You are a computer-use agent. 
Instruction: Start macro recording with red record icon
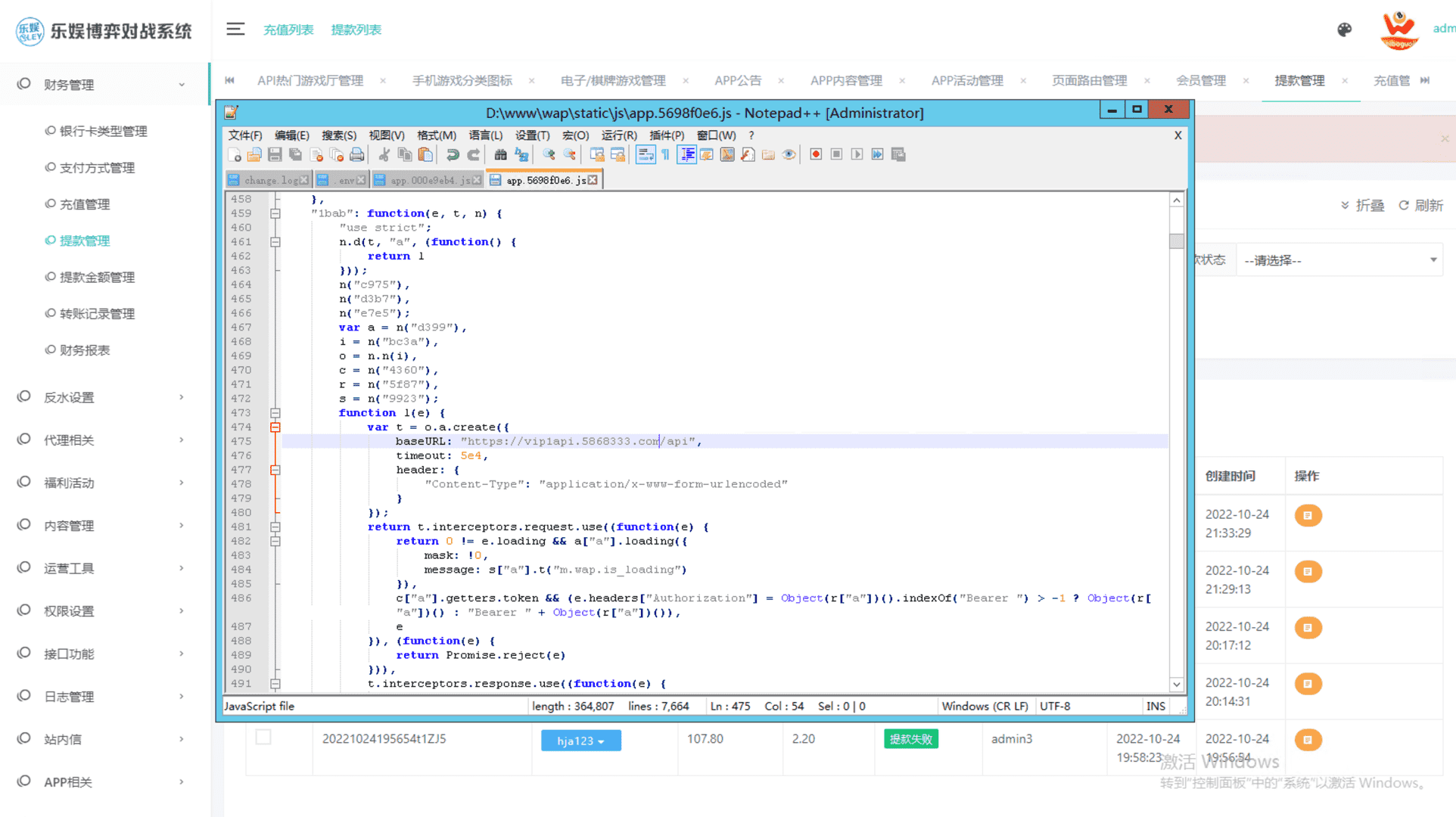(x=816, y=154)
